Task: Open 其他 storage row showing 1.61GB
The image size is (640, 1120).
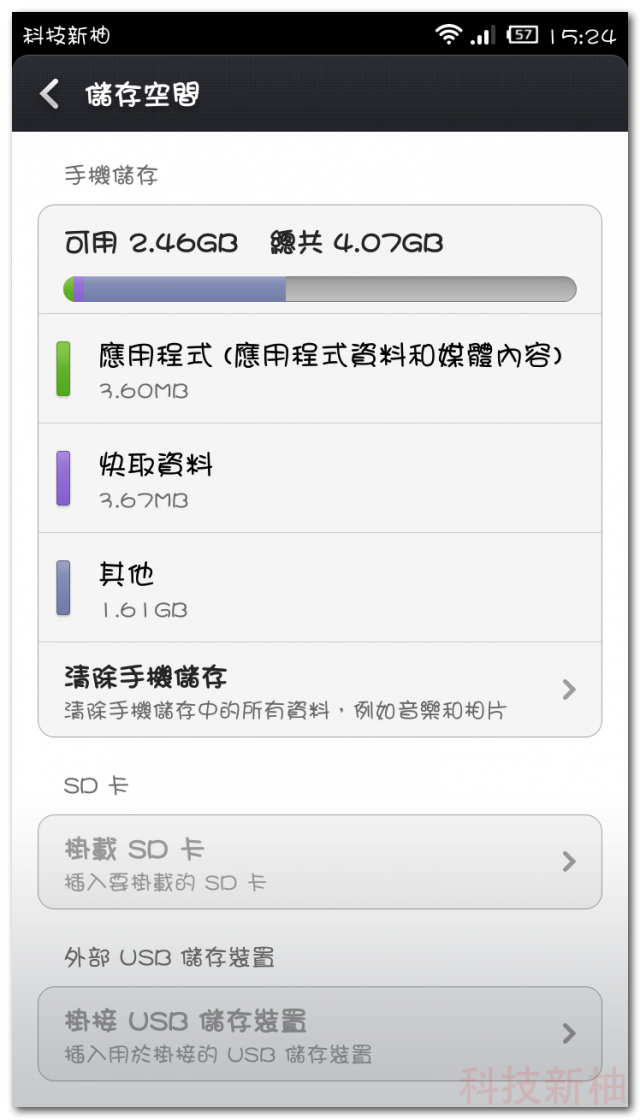Action: [x=320, y=587]
